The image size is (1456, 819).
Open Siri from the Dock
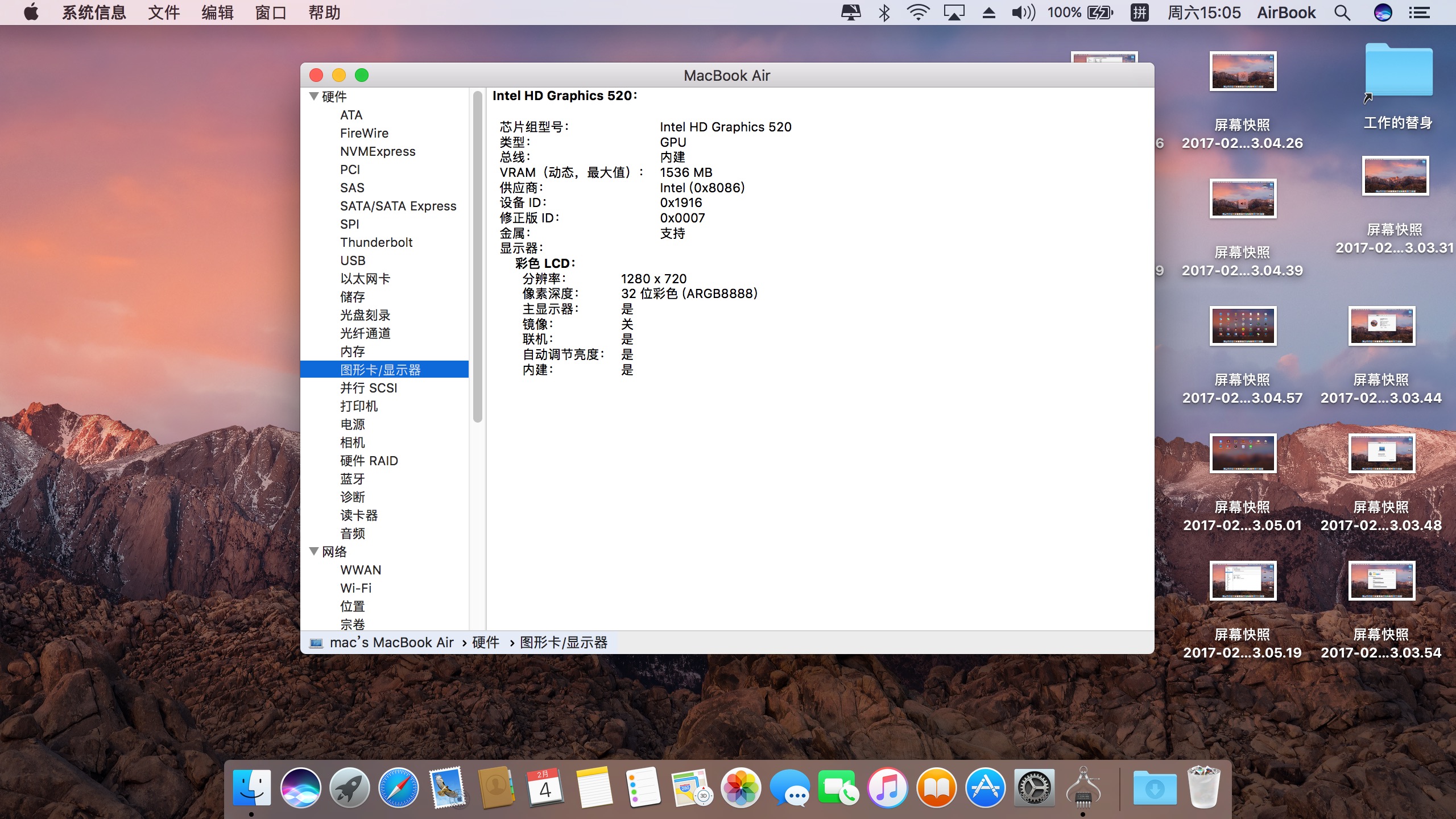click(x=300, y=788)
